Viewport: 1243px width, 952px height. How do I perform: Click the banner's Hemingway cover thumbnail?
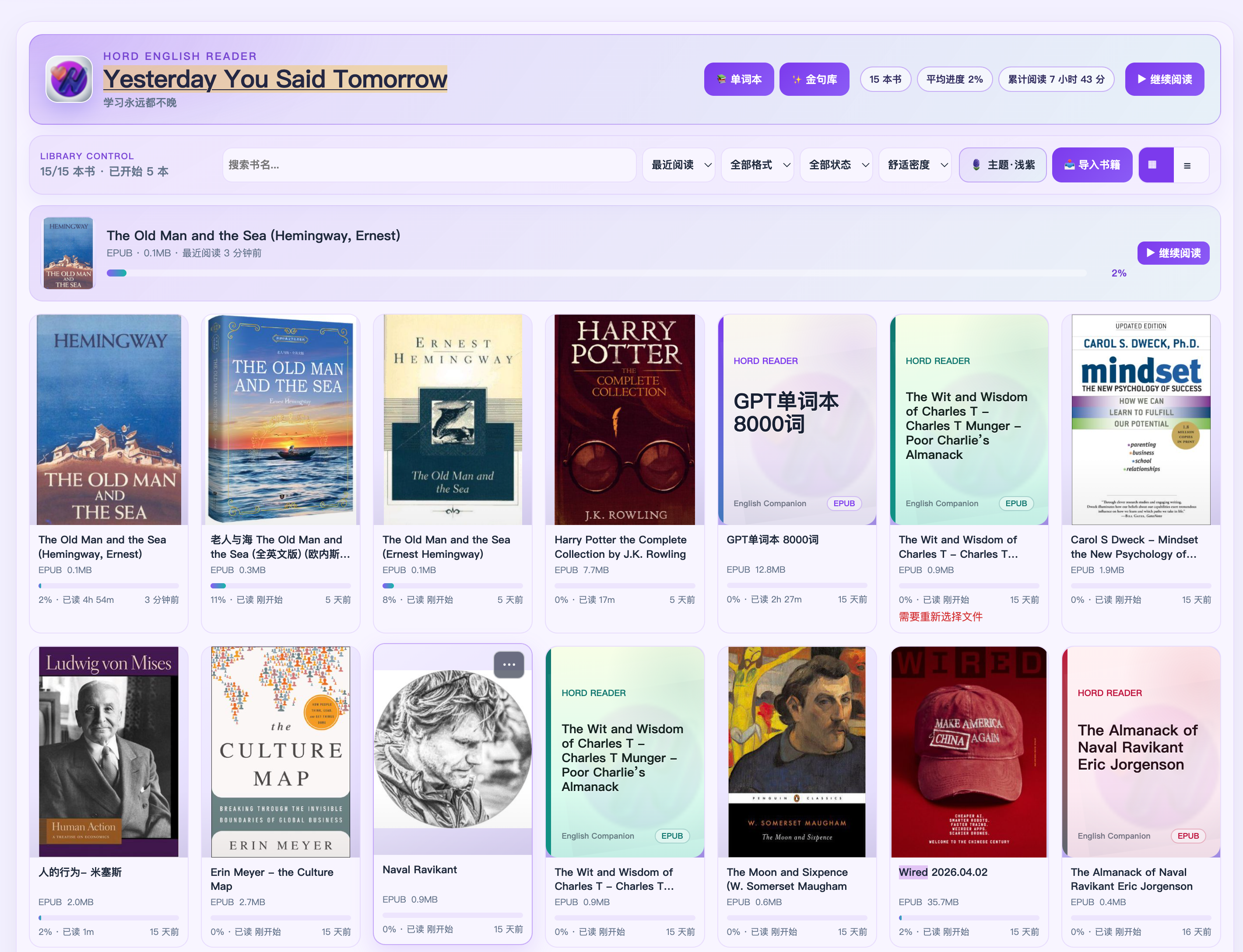point(68,253)
